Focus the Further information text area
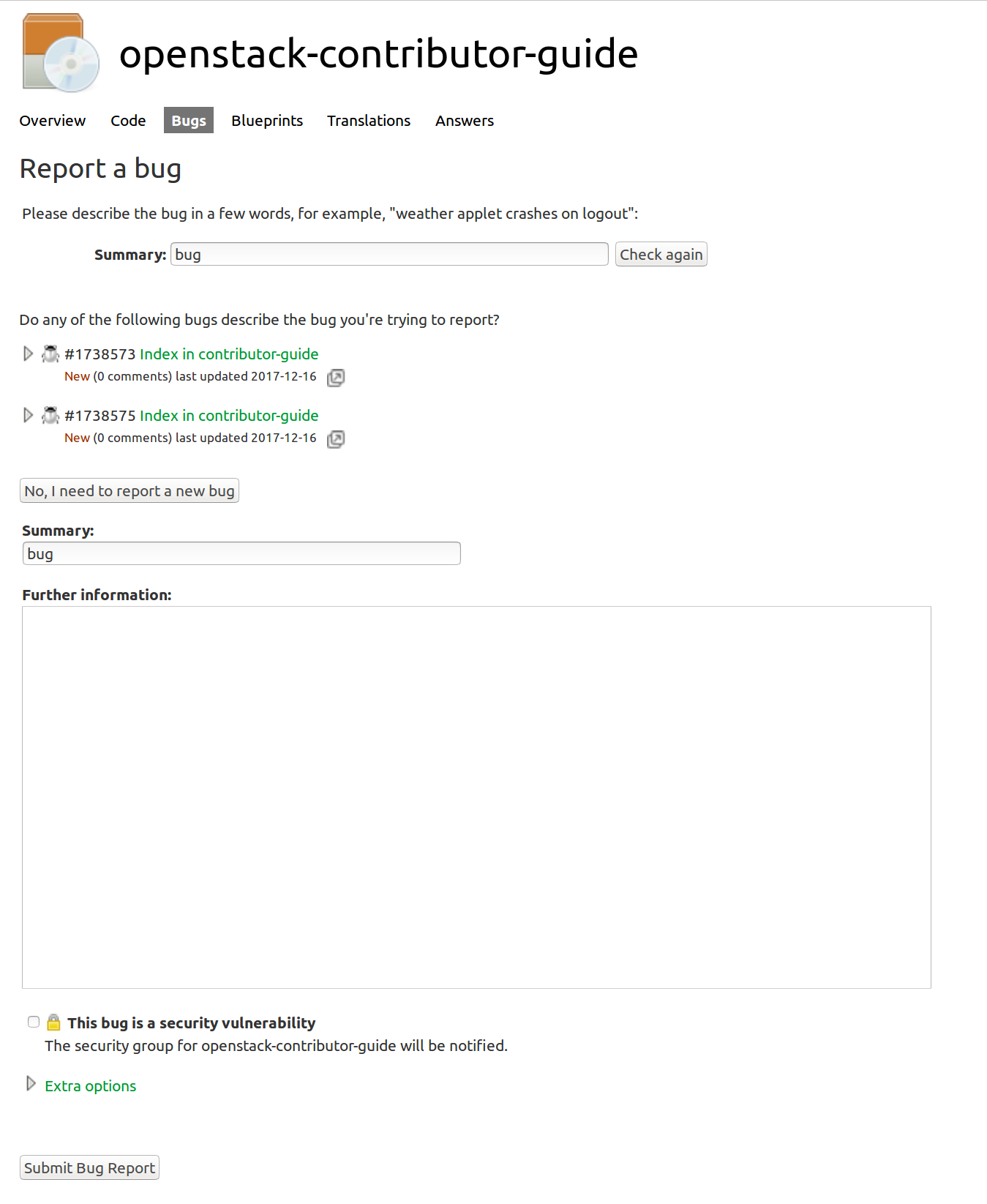987x1204 pixels. 476,797
